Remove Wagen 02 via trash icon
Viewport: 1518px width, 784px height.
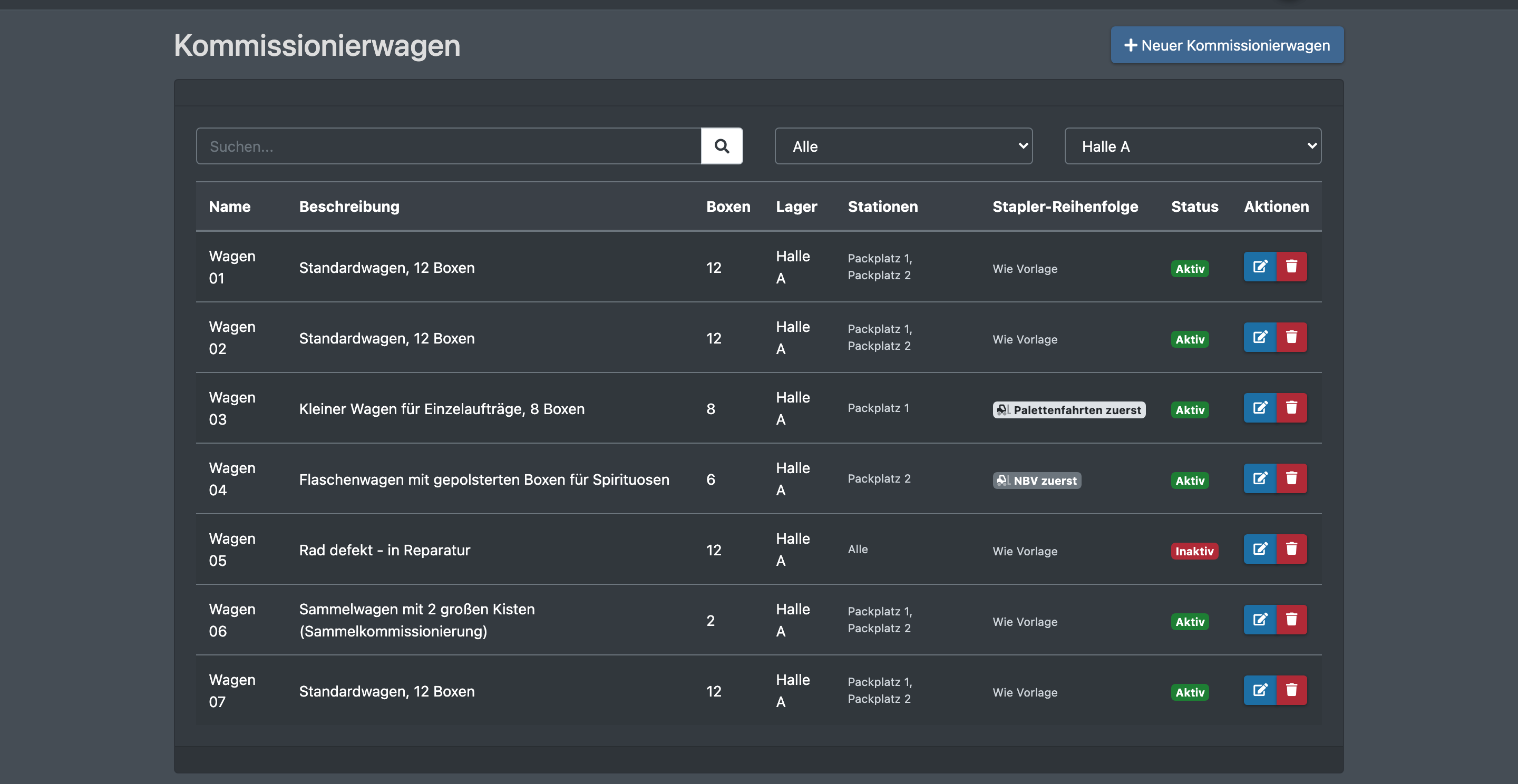(x=1291, y=338)
